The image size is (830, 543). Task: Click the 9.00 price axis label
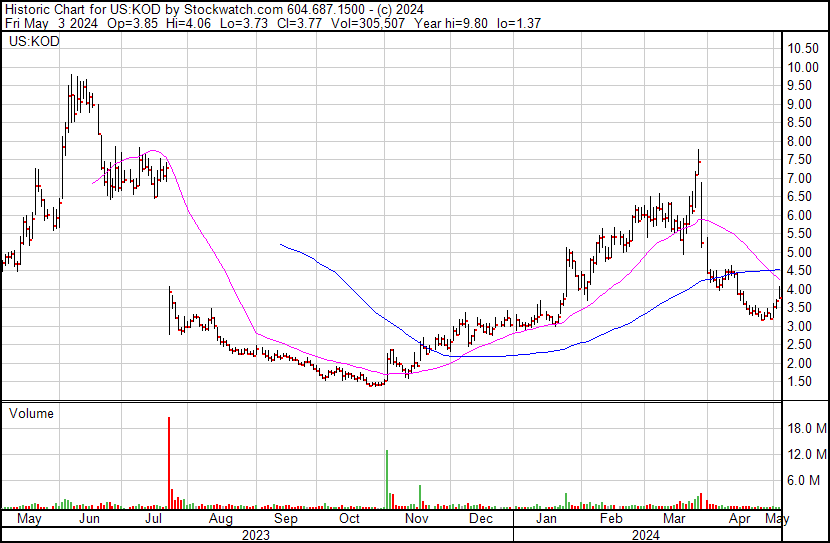(799, 104)
